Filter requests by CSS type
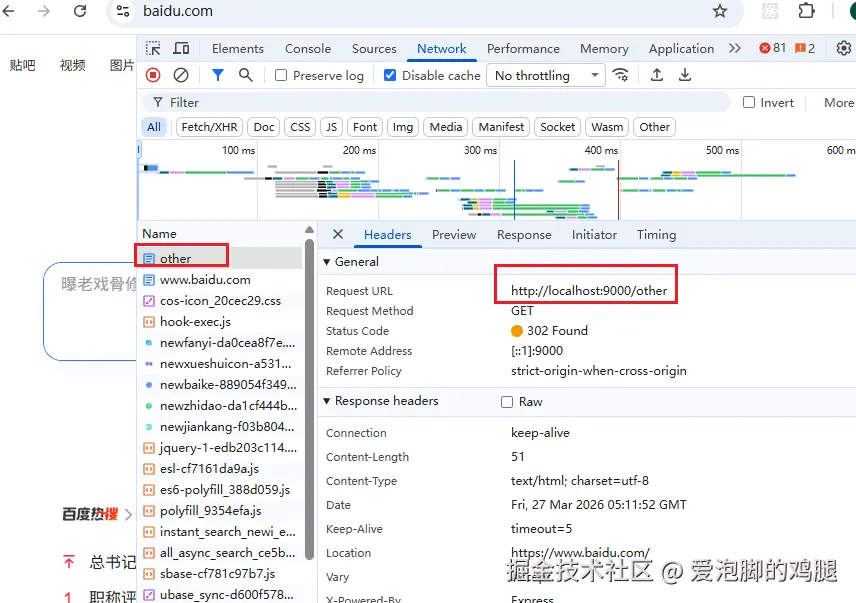This screenshot has width=856, height=603. point(300,127)
